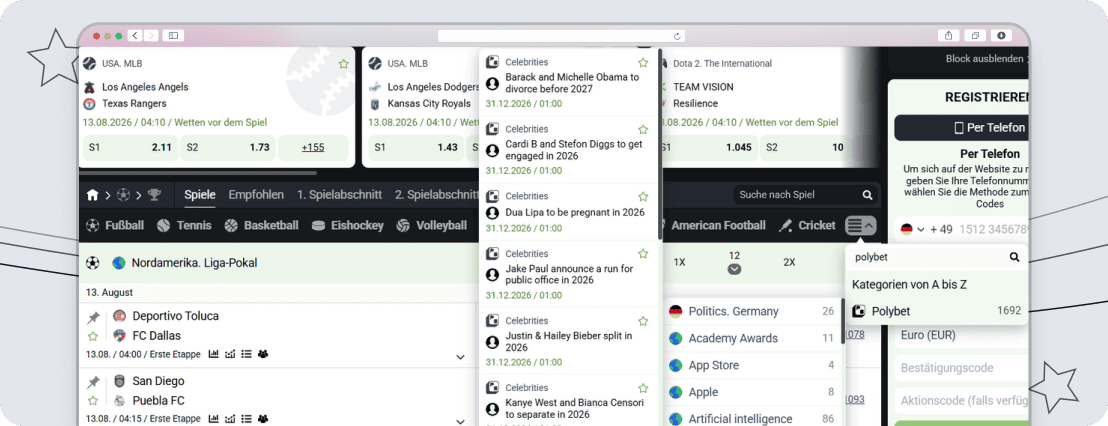
Task: Open the list icon for San Diego match
Action: [247, 418]
